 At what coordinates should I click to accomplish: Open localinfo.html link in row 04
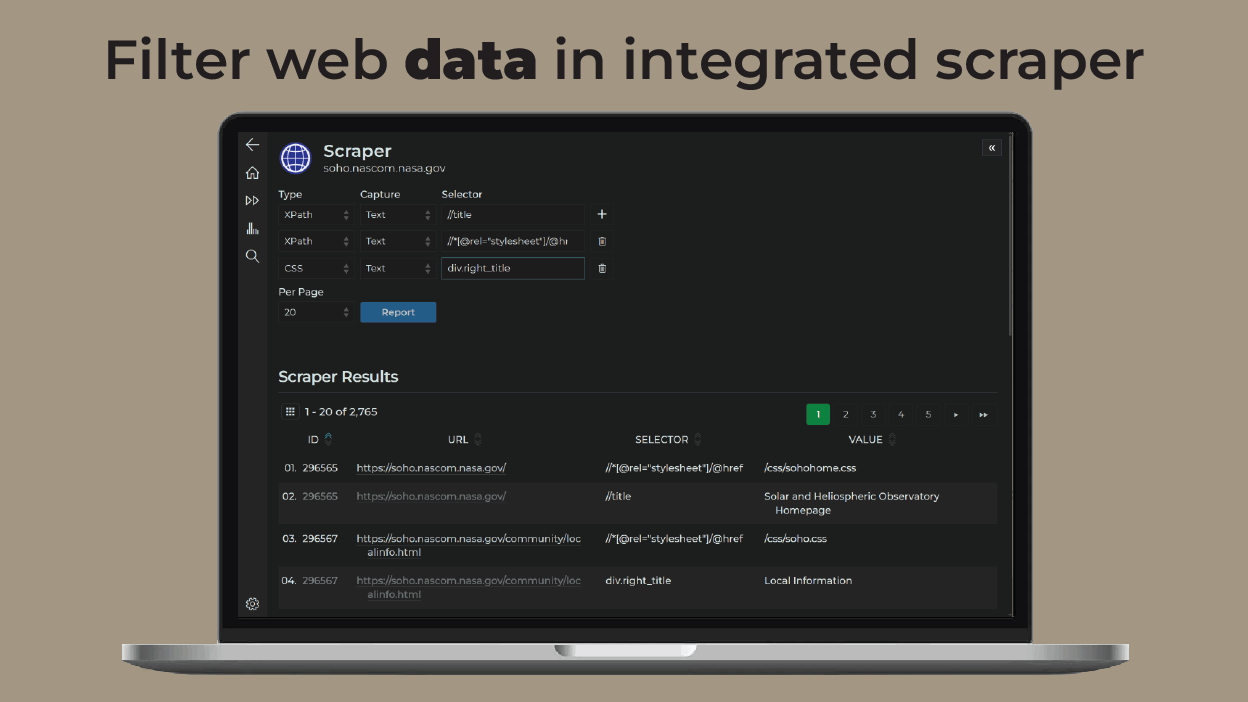click(468, 588)
